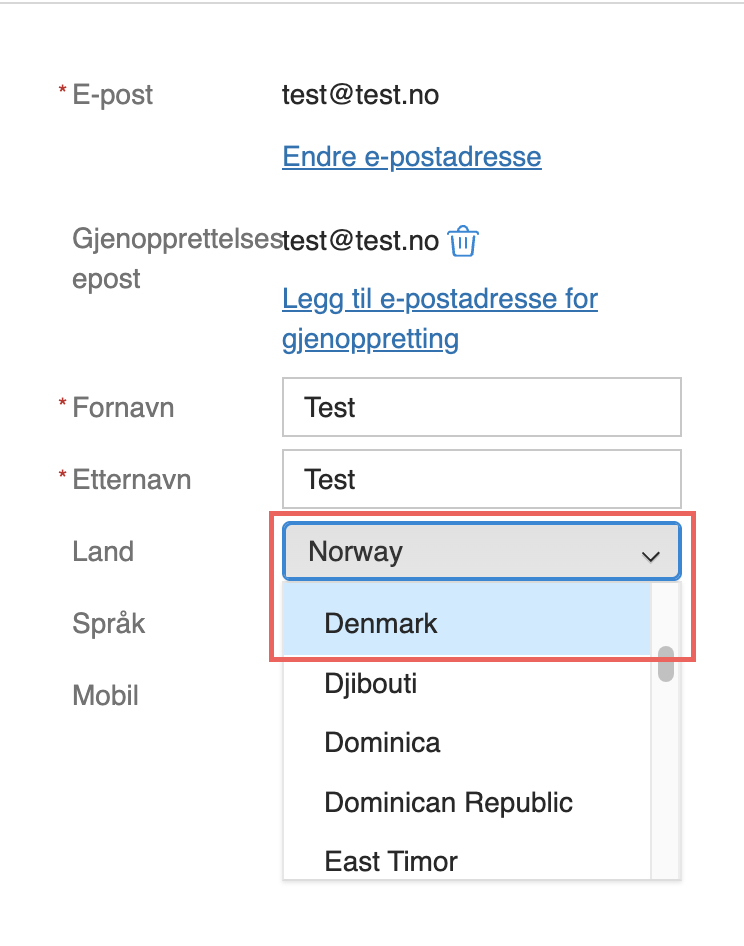The height and width of the screenshot is (946, 744).
Task: Click the Land dropdown chevron arrow
Action: [x=650, y=555]
